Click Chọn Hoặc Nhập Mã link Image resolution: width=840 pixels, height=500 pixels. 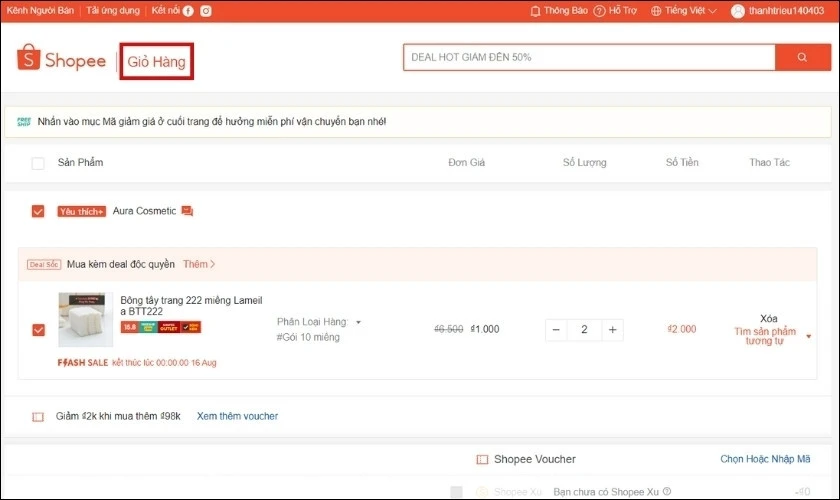[765, 459]
